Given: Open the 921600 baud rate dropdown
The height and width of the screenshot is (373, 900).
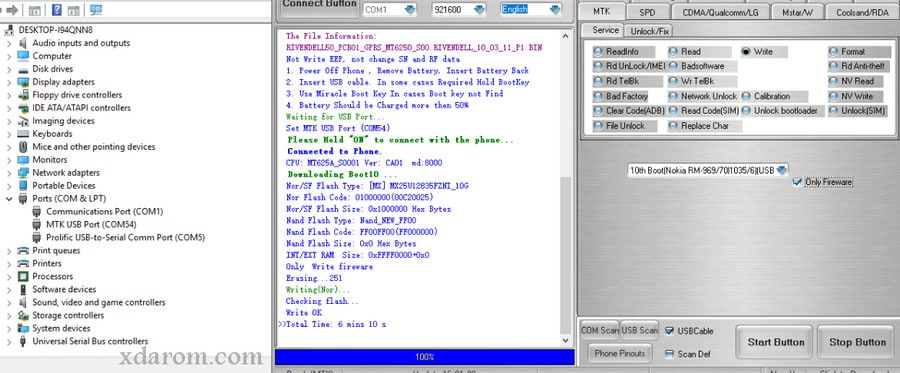Looking at the screenshot, I should click(x=479, y=10).
